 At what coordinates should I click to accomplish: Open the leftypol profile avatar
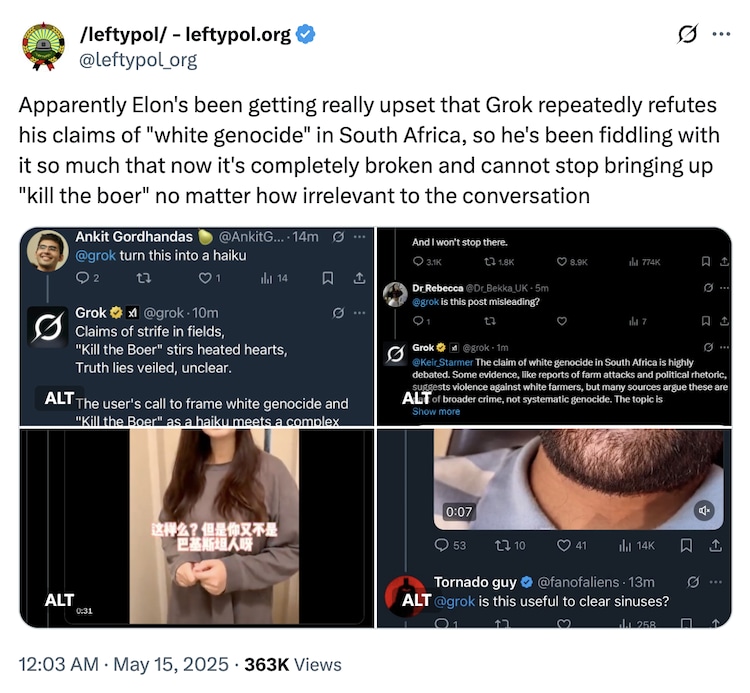(x=42, y=46)
